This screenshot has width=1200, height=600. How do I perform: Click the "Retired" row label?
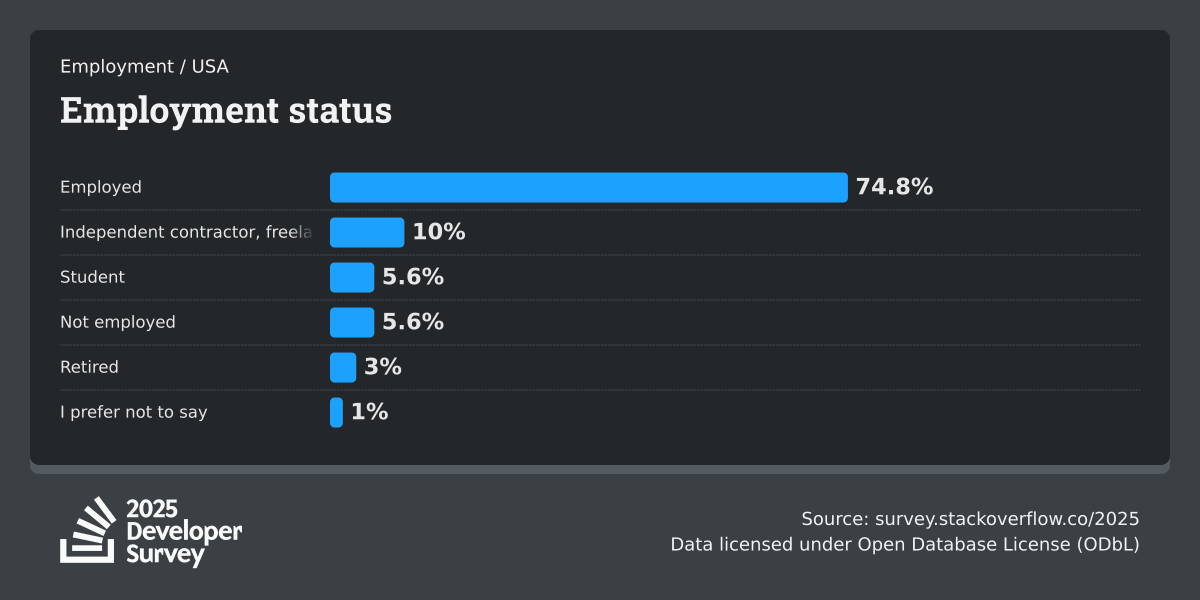(89, 367)
